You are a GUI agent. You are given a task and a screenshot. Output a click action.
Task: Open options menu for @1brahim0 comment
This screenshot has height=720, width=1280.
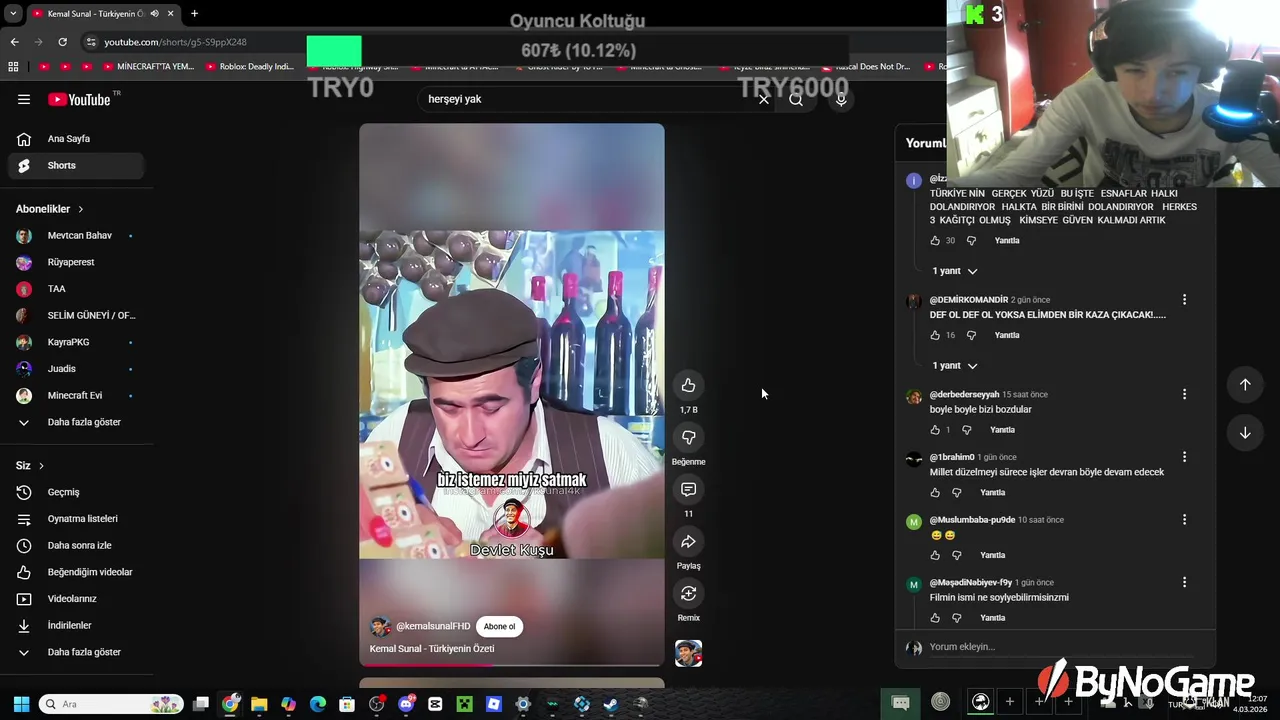(1184, 457)
